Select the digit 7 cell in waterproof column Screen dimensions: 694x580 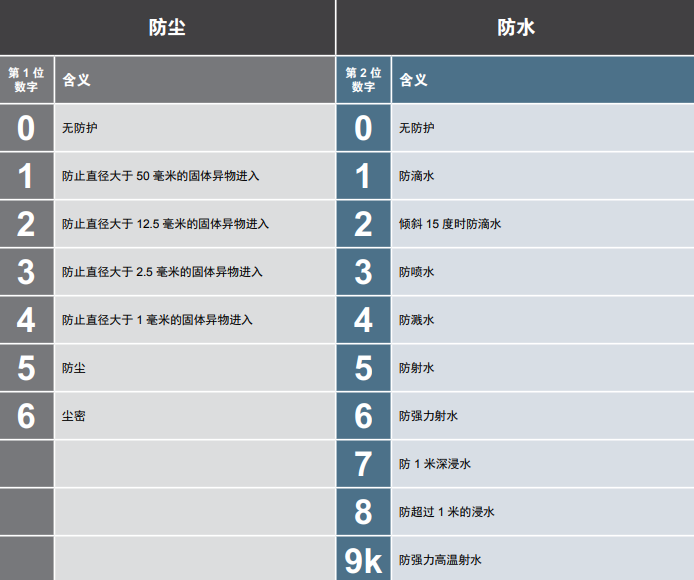coord(363,464)
